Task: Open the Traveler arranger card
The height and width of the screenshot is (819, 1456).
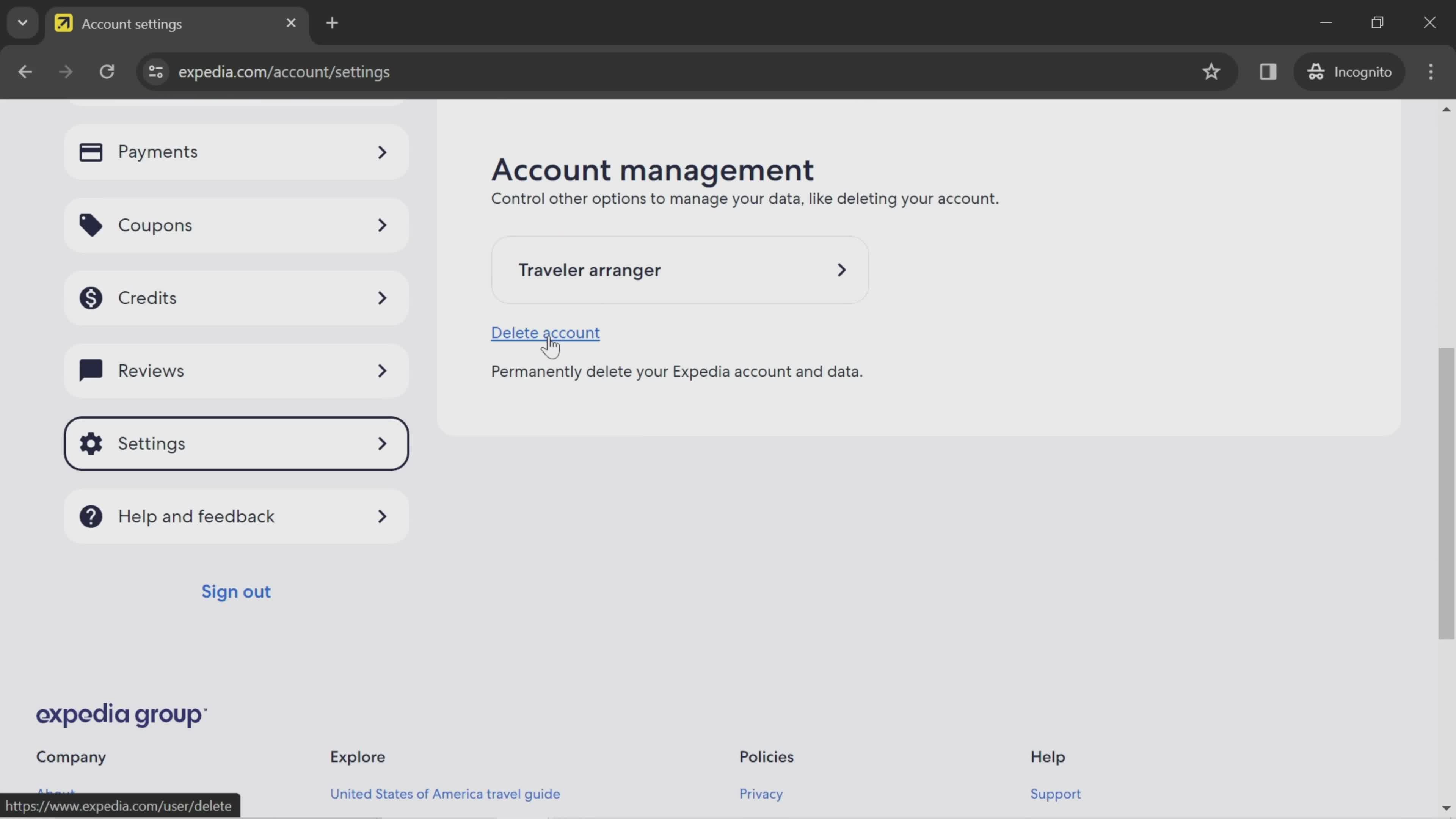Action: point(679,270)
